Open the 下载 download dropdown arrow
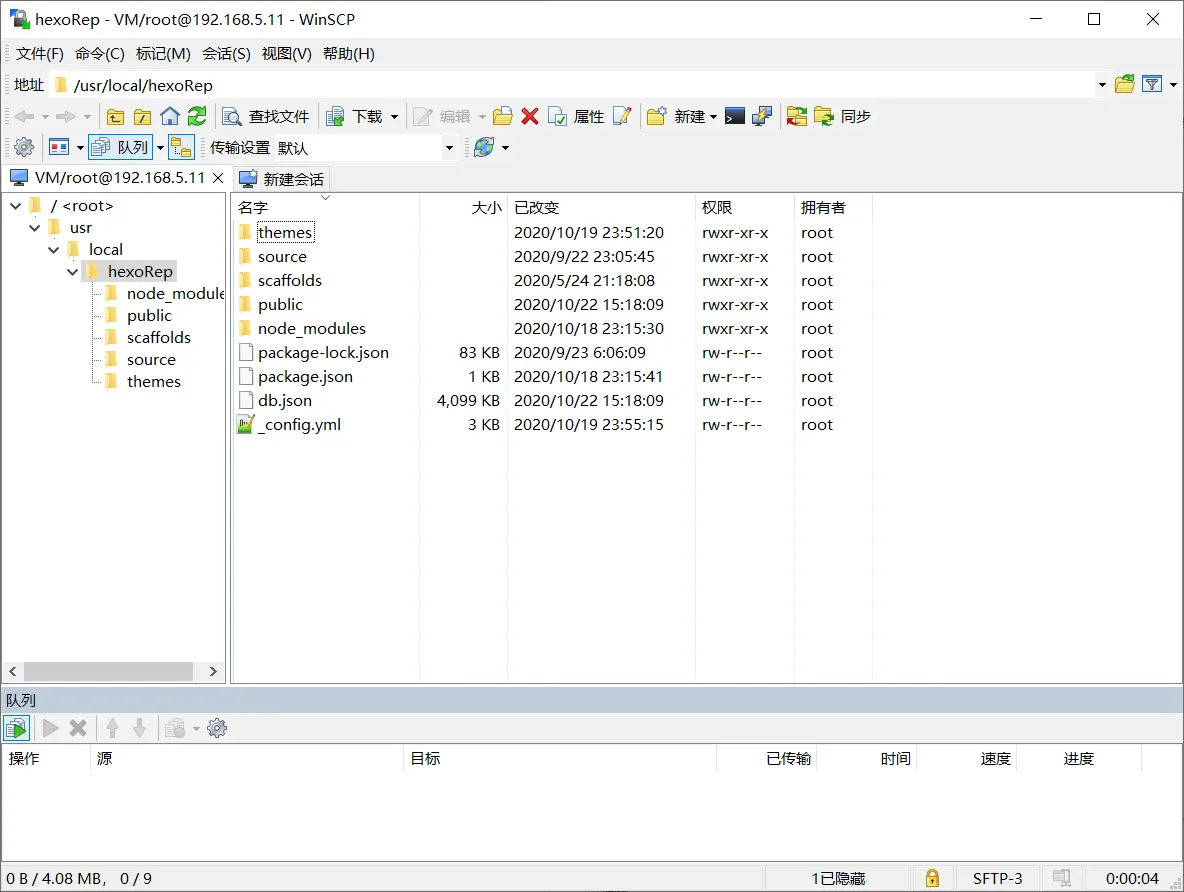The height and width of the screenshot is (892, 1184). point(392,116)
